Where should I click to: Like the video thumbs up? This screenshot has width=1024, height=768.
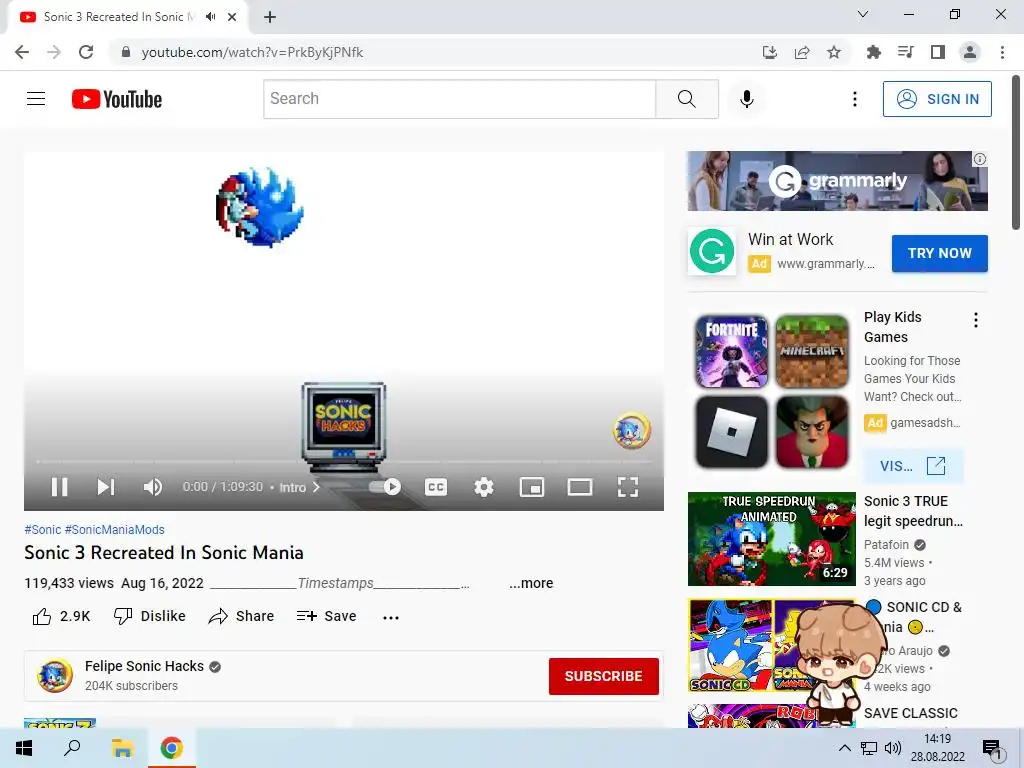point(61,616)
